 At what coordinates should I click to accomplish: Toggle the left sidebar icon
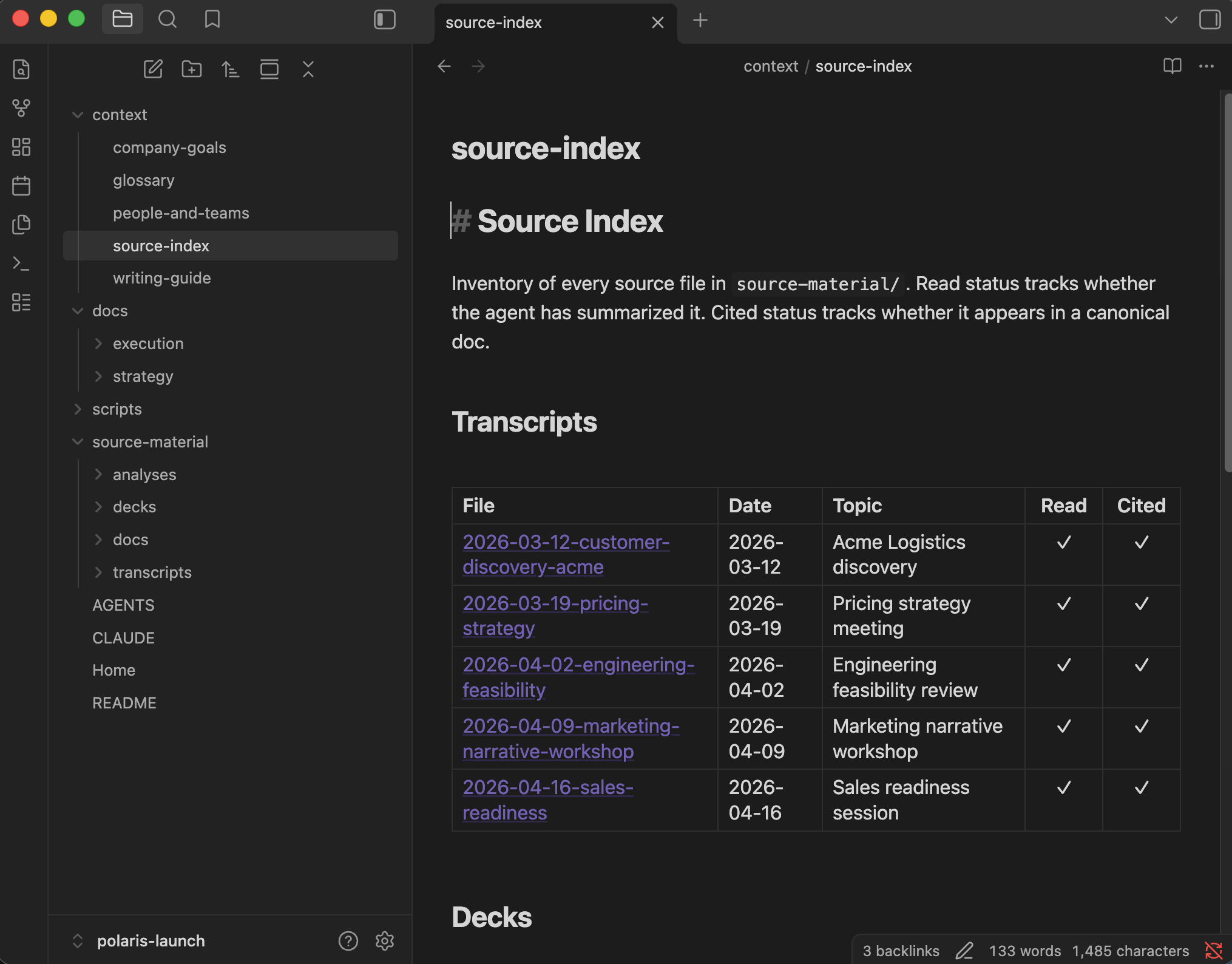pyautogui.click(x=385, y=19)
